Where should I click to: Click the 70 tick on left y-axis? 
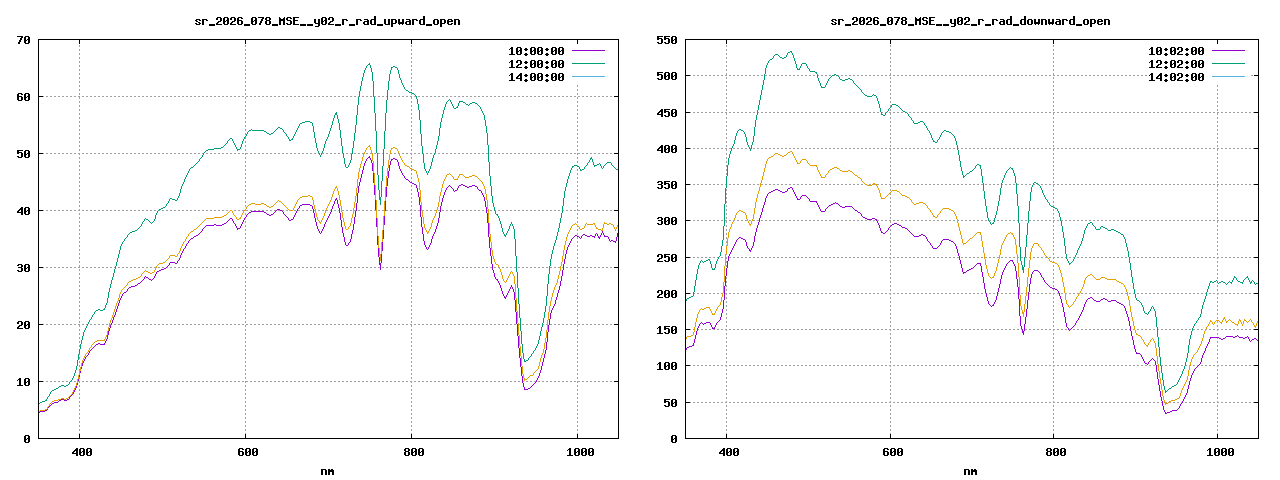point(22,40)
